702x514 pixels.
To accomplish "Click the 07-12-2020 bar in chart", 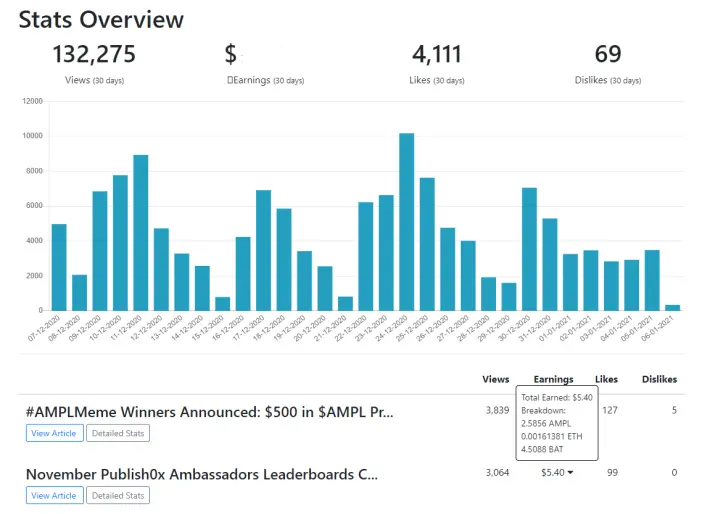I will click(x=59, y=267).
